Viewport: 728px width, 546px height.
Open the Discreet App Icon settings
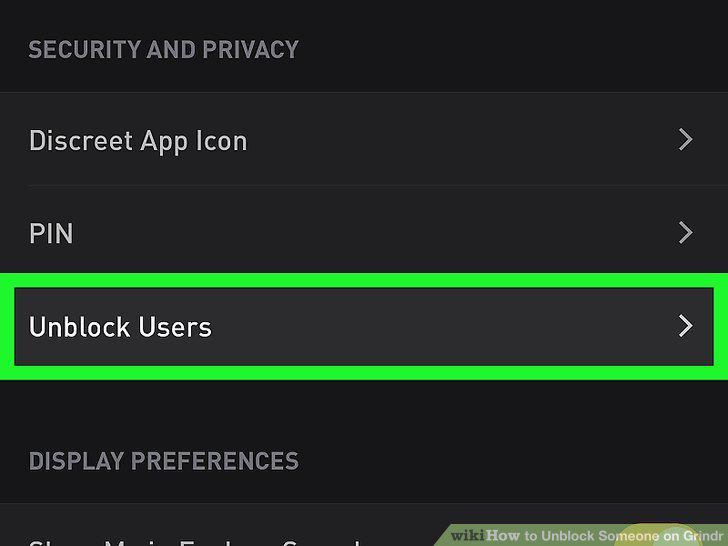tap(364, 139)
